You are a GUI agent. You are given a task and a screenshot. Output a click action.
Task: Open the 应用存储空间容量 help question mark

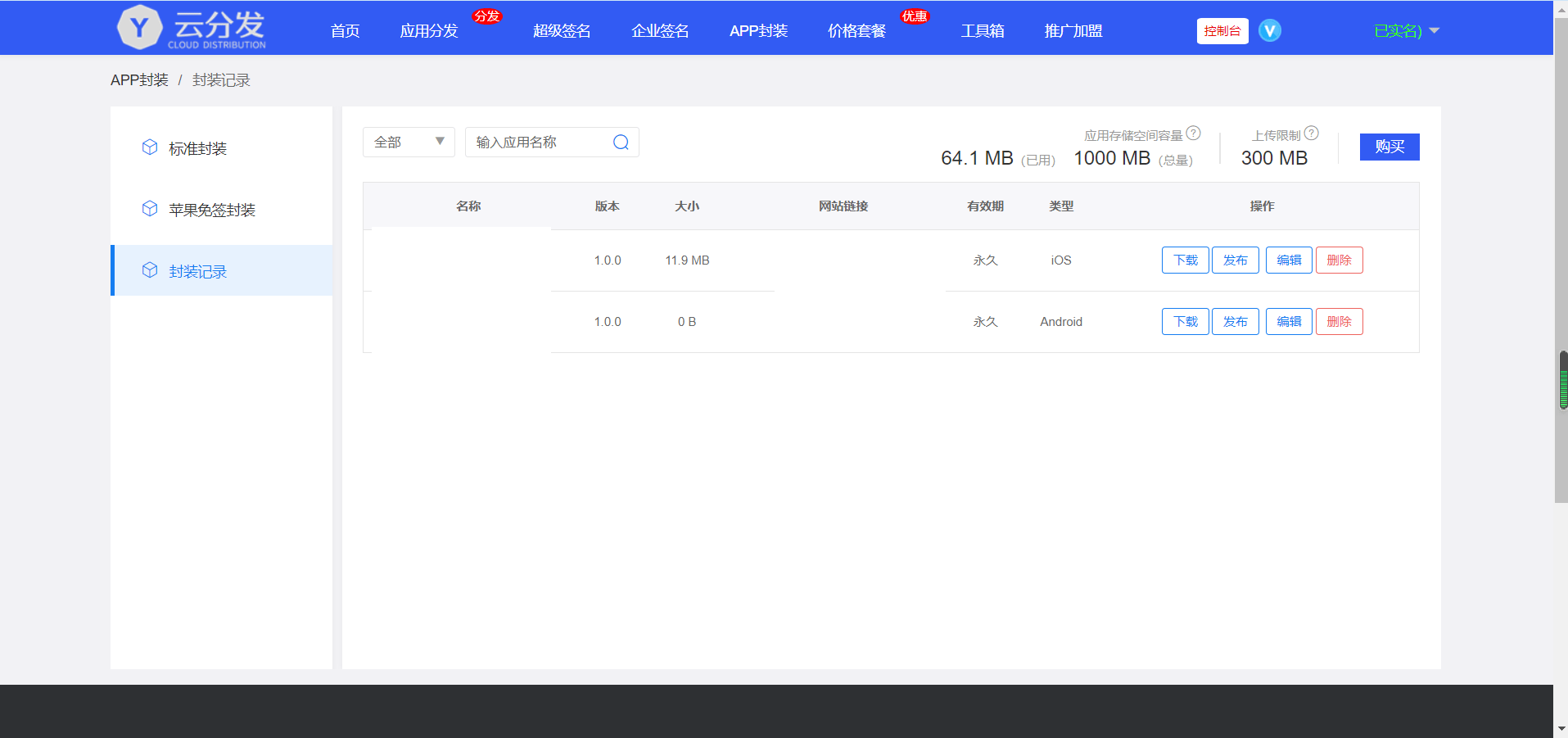1194,132
